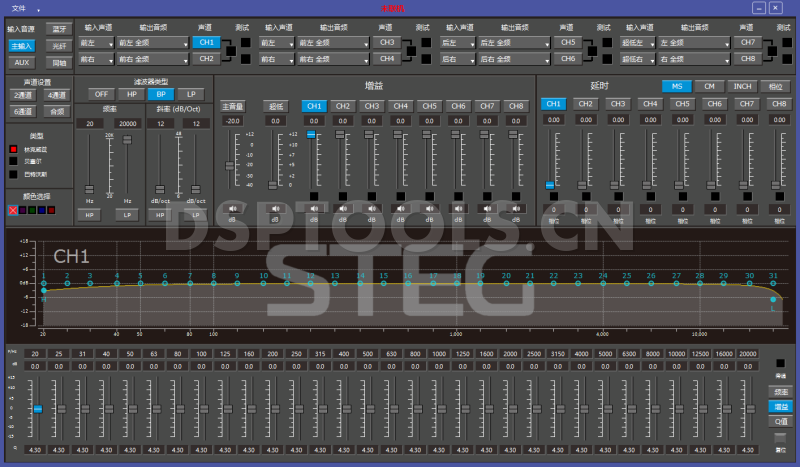Mute gain CH8 speaker icon
The image size is (800, 467).
point(516,209)
